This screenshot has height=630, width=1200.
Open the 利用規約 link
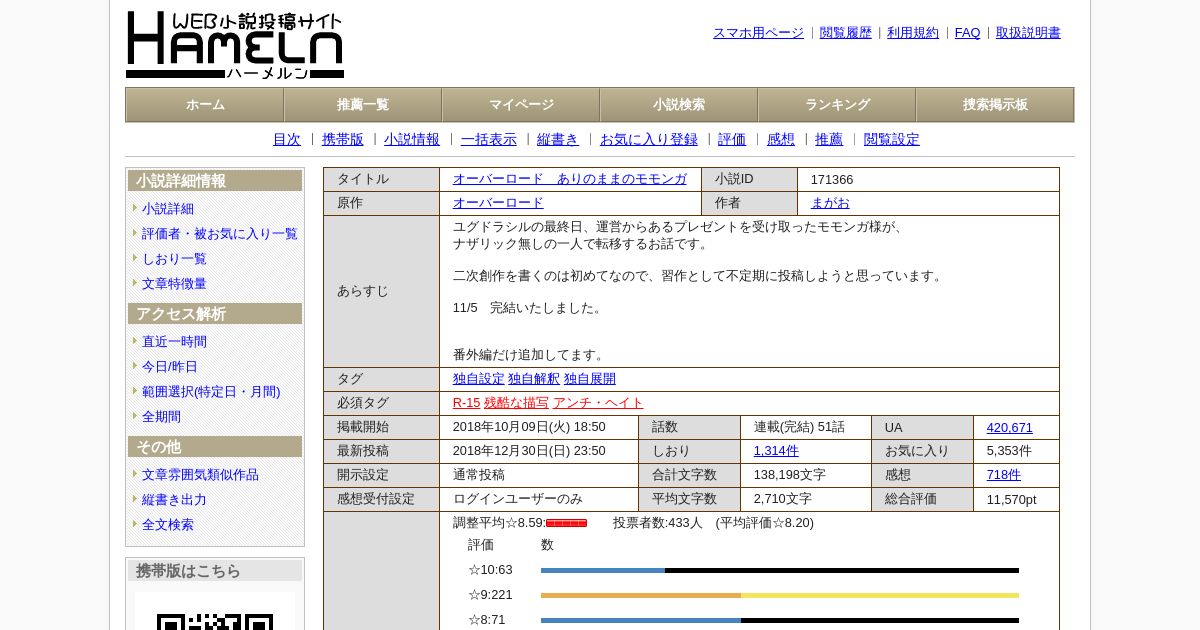click(913, 33)
